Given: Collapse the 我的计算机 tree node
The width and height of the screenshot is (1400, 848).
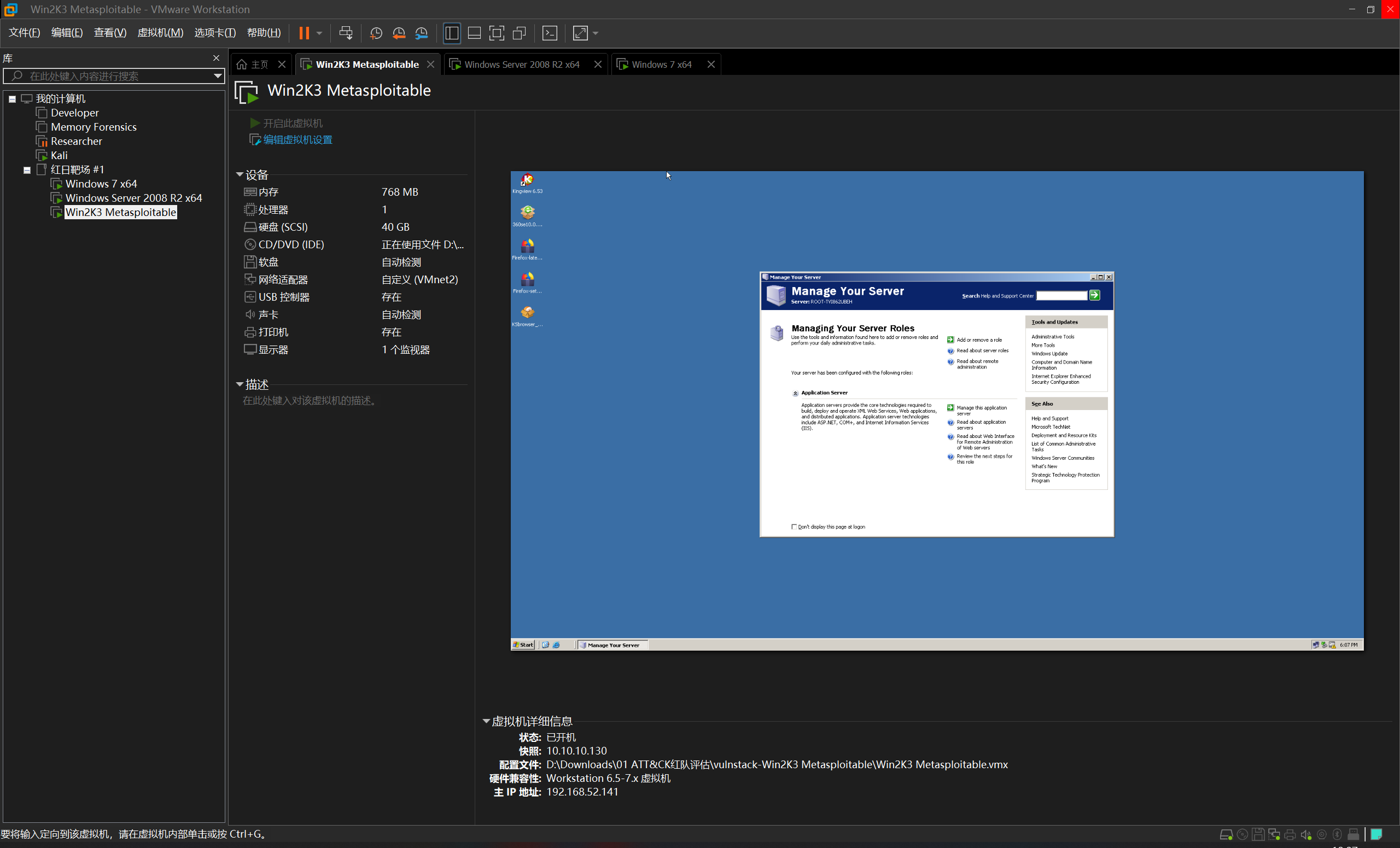Looking at the screenshot, I should click(12, 99).
